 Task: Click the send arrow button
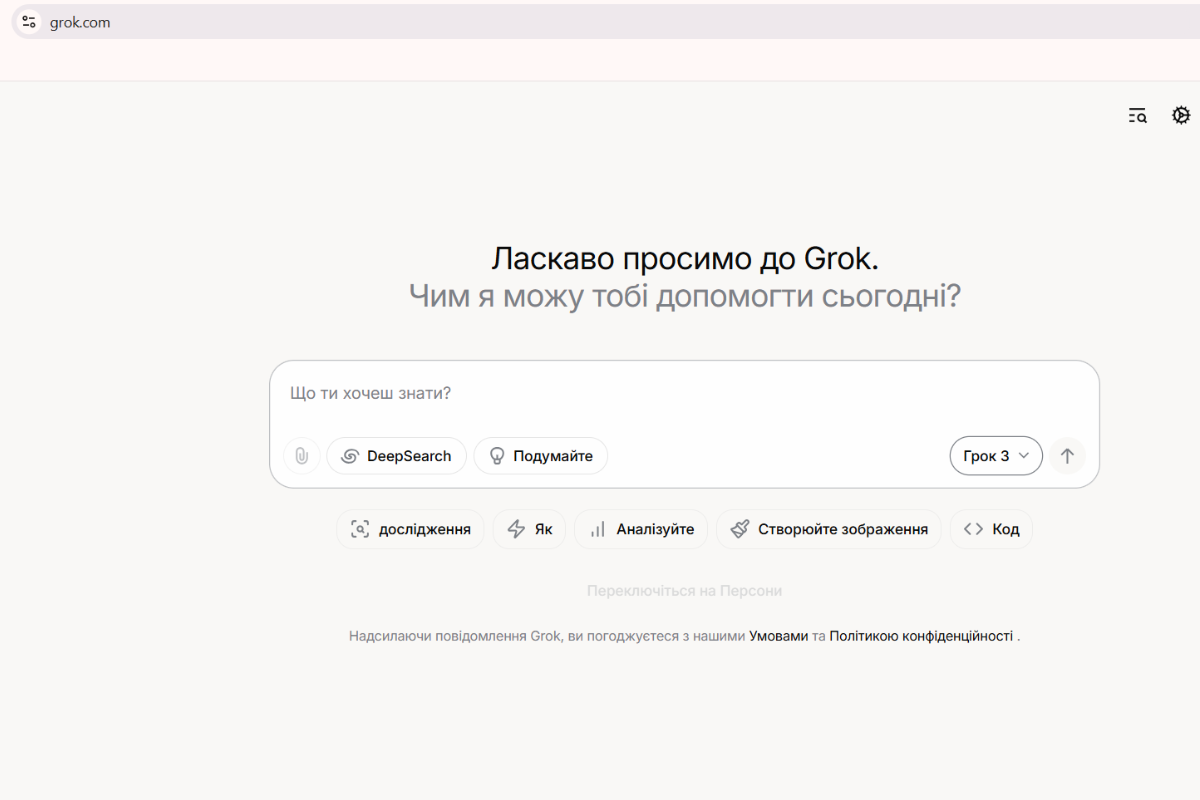point(1067,456)
